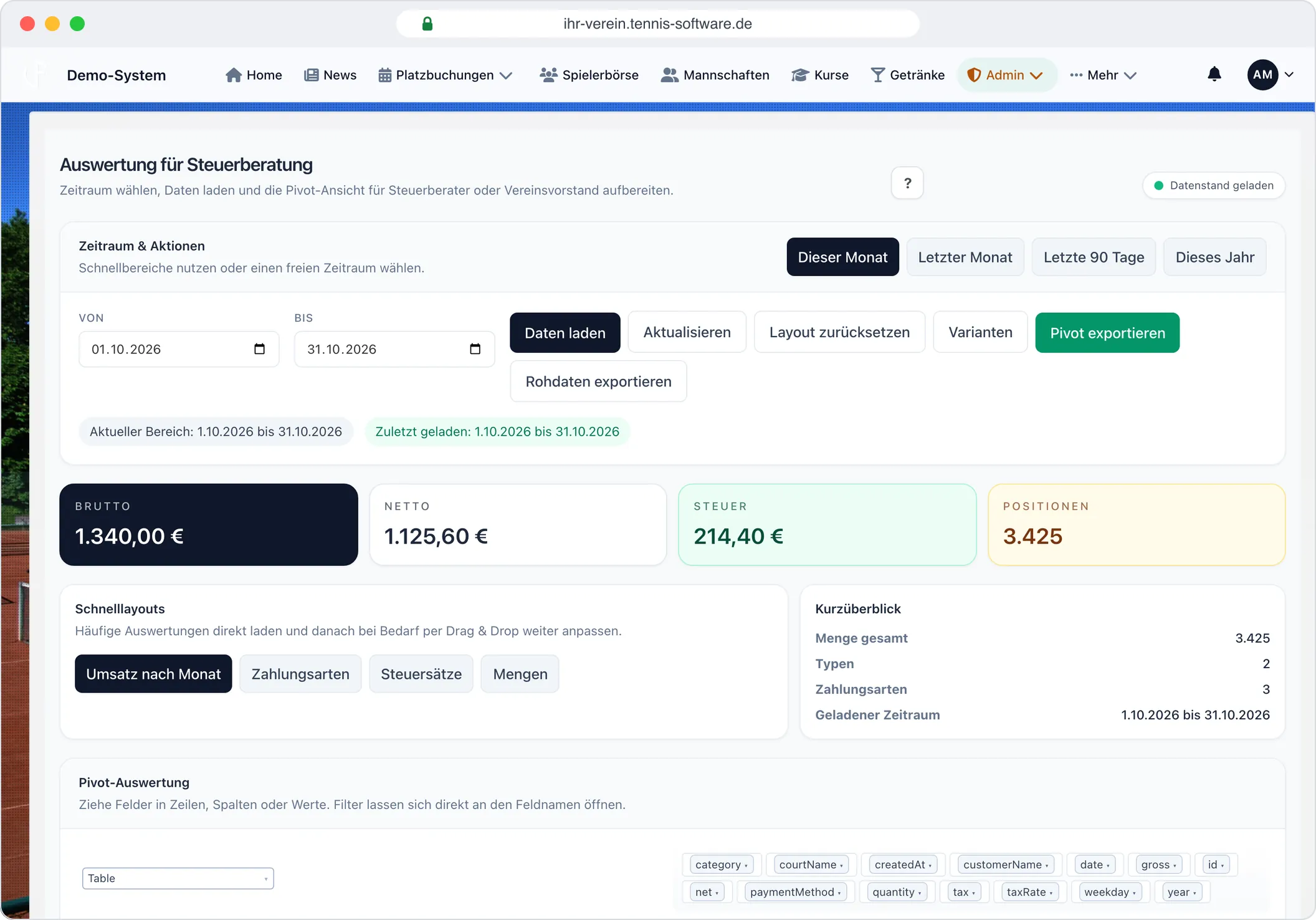Expand the Platzbuchungen dropdown chevron
1316x920 pixels.
click(507, 75)
